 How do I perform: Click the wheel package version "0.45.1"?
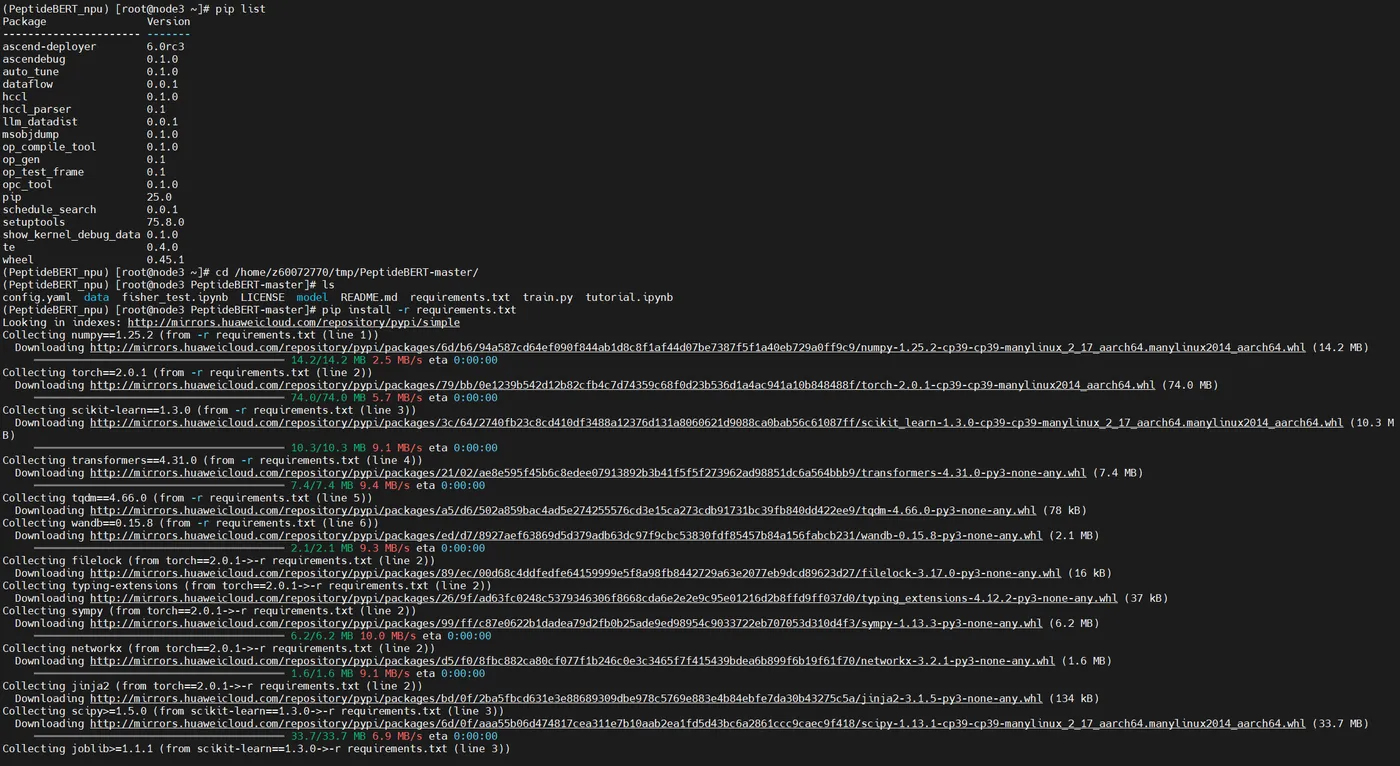(x=165, y=260)
